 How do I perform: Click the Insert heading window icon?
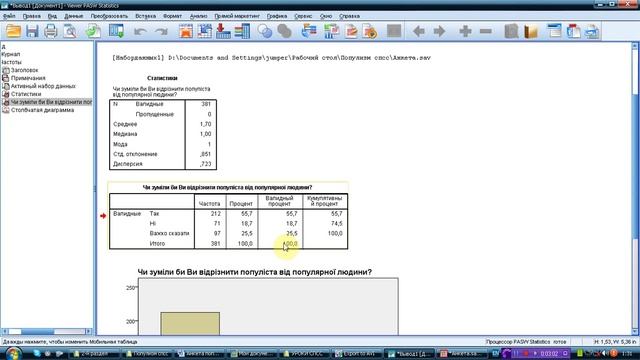[554, 31]
